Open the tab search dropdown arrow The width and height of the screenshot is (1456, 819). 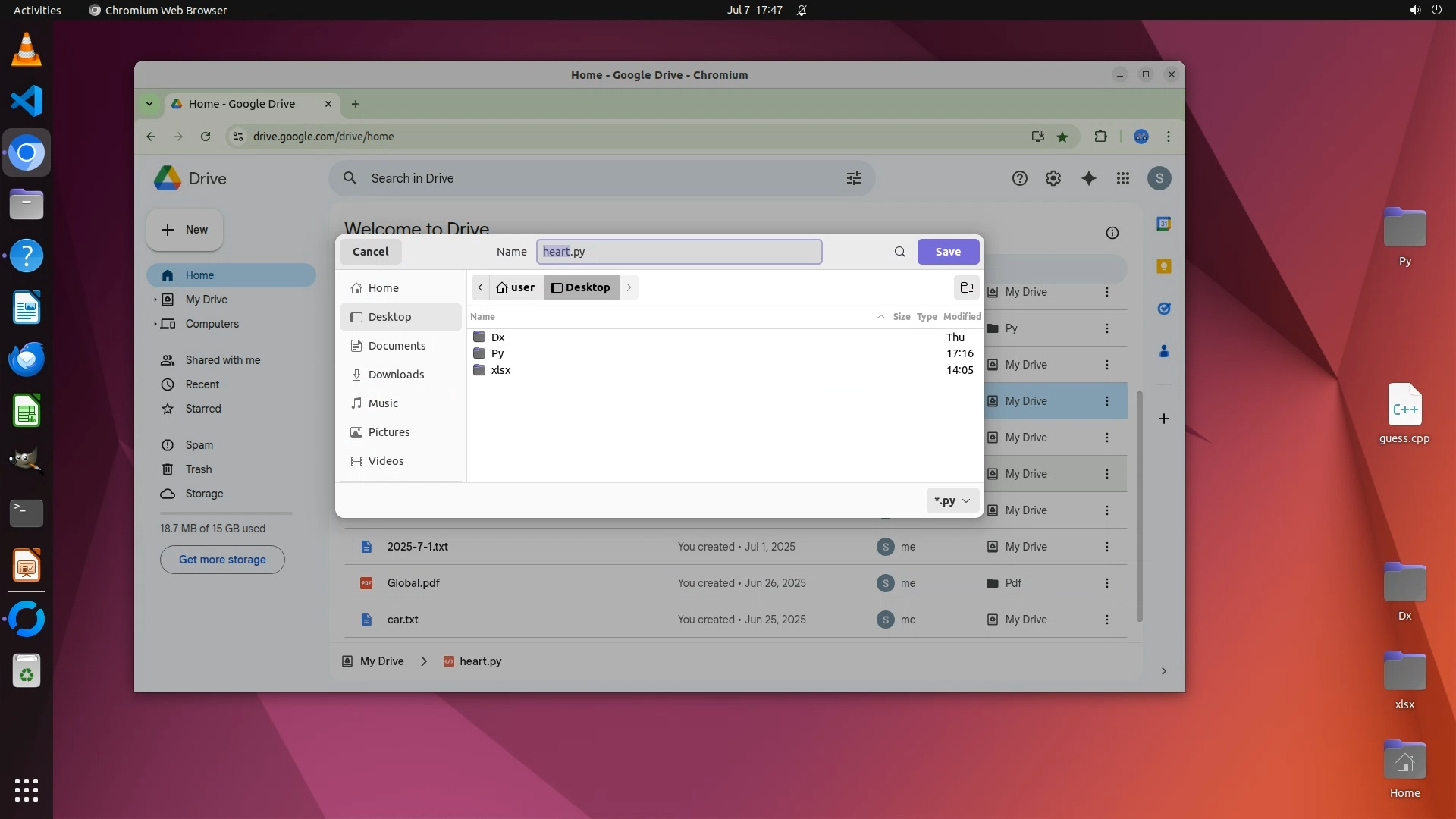[x=149, y=104]
